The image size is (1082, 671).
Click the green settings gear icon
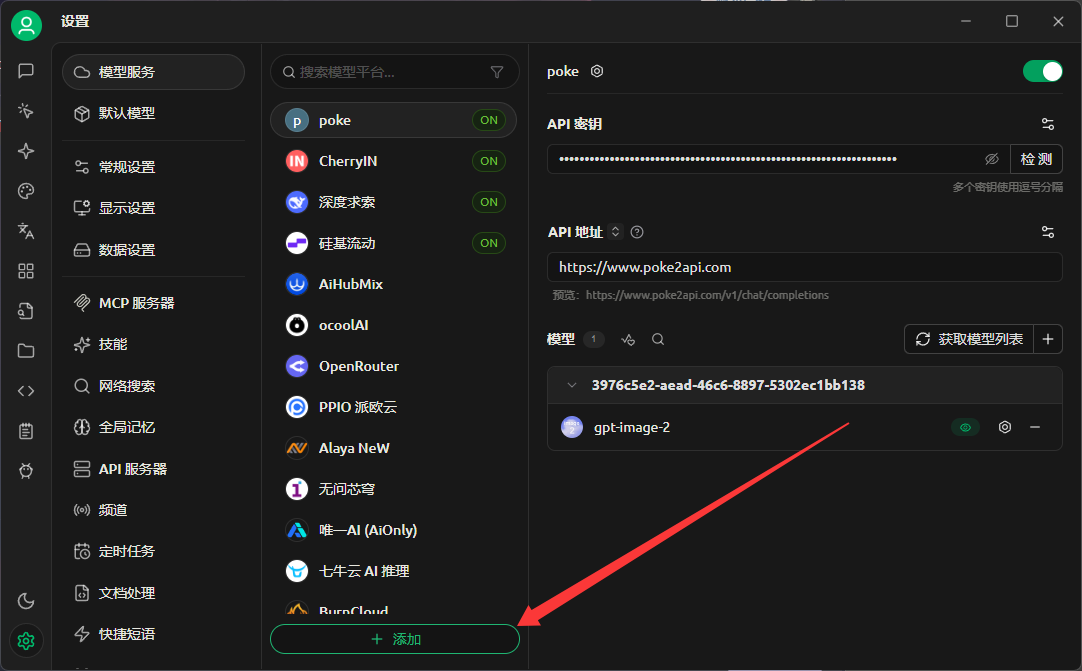[x=26, y=641]
